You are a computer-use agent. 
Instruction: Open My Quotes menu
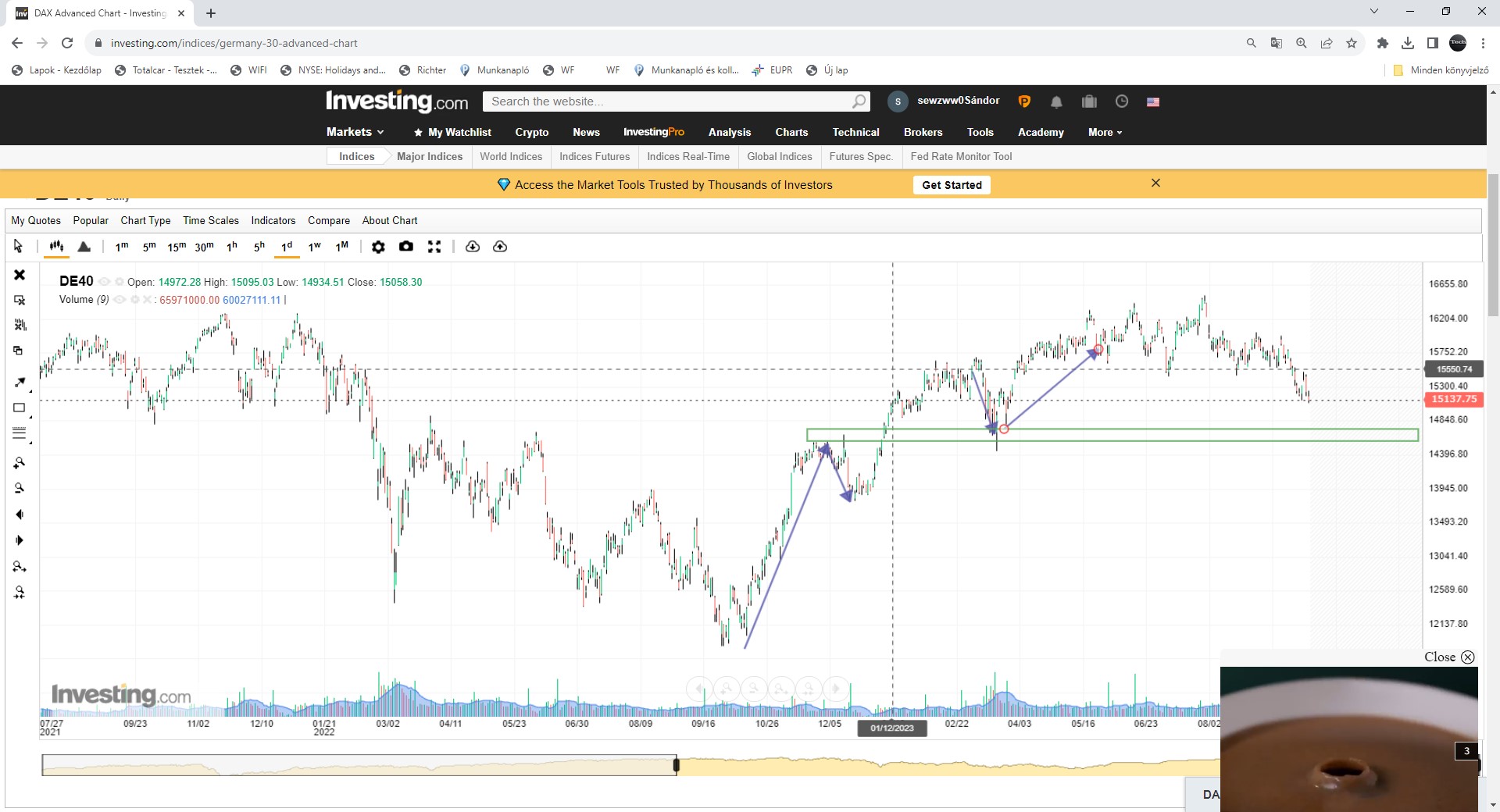pyautogui.click(x=36, y=220)
